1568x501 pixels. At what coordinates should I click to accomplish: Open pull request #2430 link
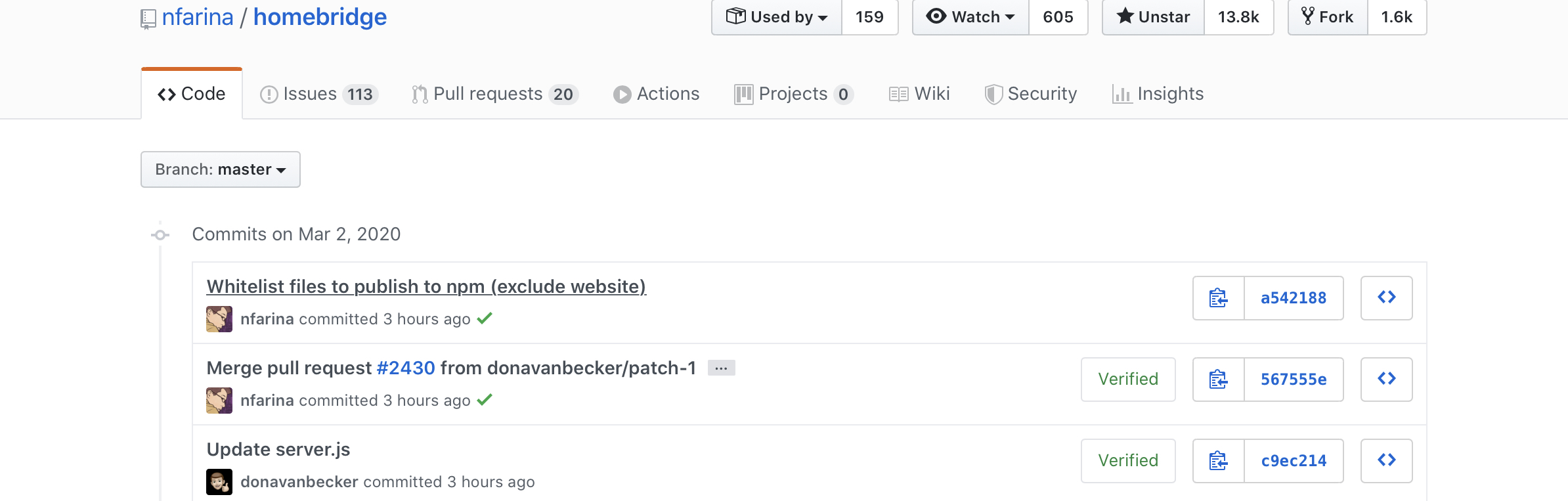[x=406, y=368]
